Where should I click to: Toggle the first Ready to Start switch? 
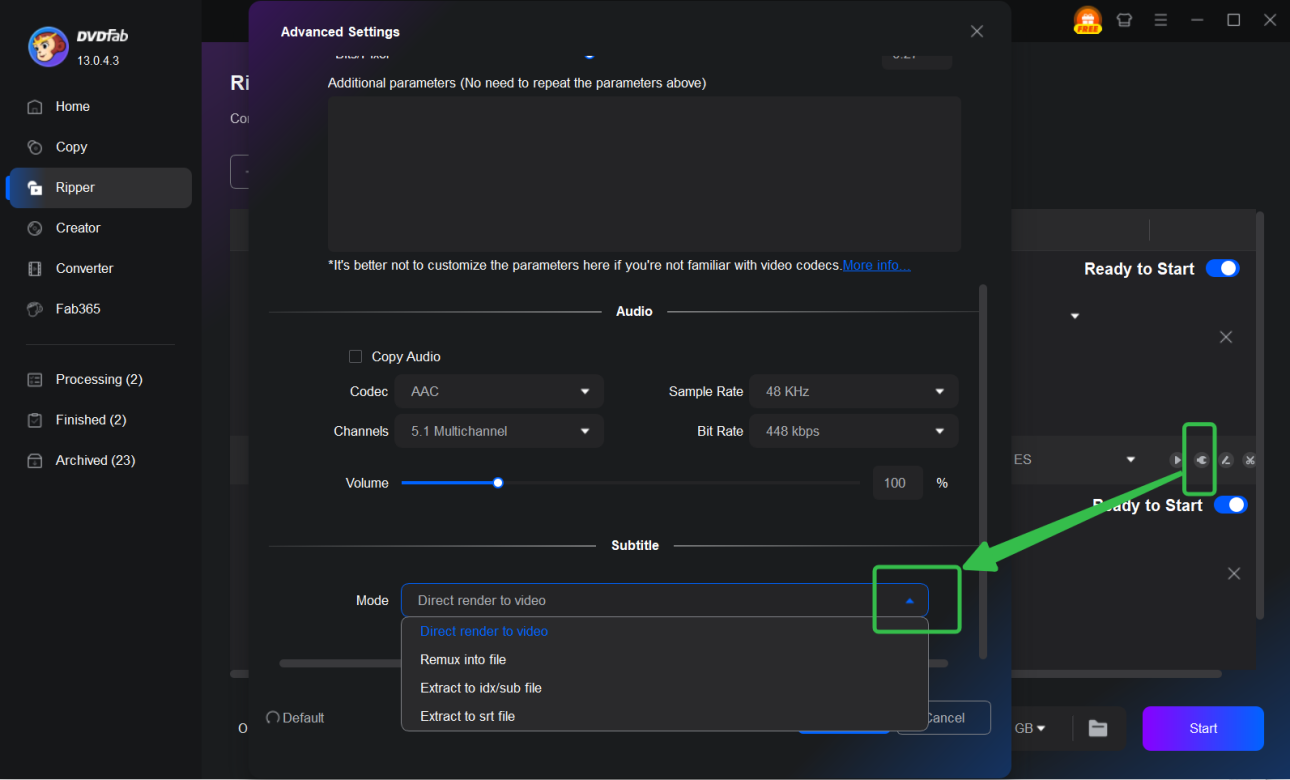coord(1222,268)
